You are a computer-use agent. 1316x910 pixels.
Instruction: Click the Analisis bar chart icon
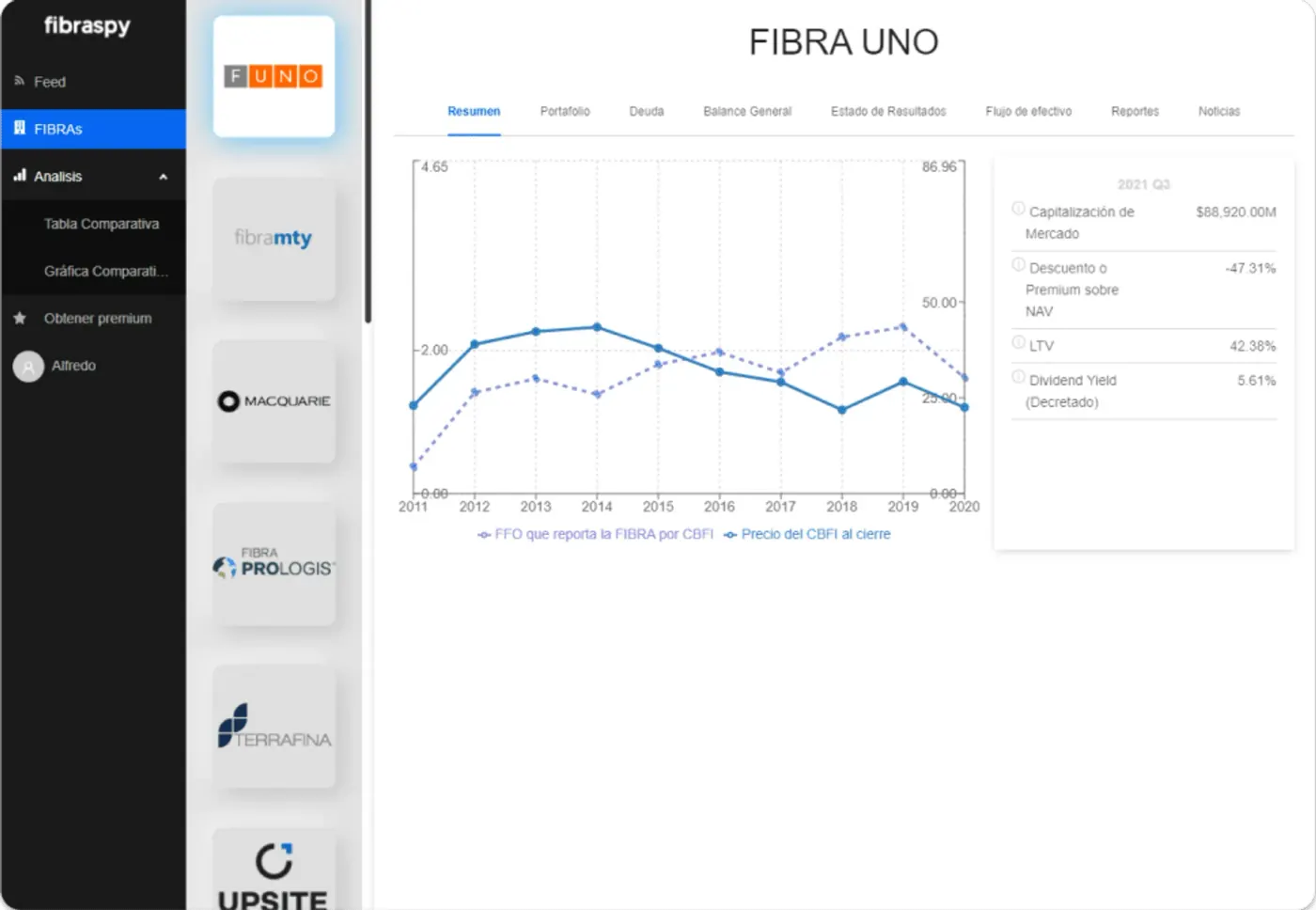point(19,176)
